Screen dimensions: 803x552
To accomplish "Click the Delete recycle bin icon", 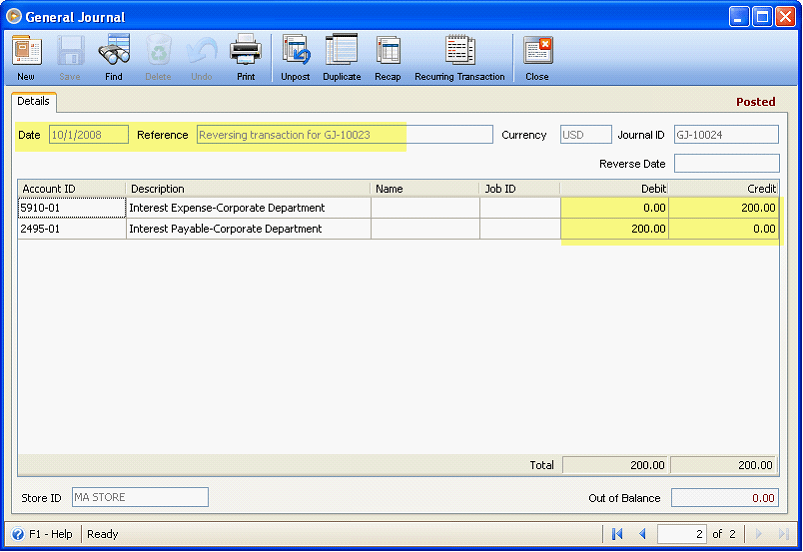I will [158, 50].
